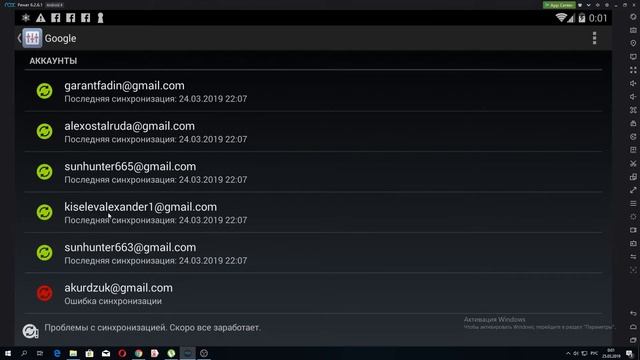The image size is (640, 360).
Task: Click the taskbar volume speaker icon
Action: coord(576,353)
